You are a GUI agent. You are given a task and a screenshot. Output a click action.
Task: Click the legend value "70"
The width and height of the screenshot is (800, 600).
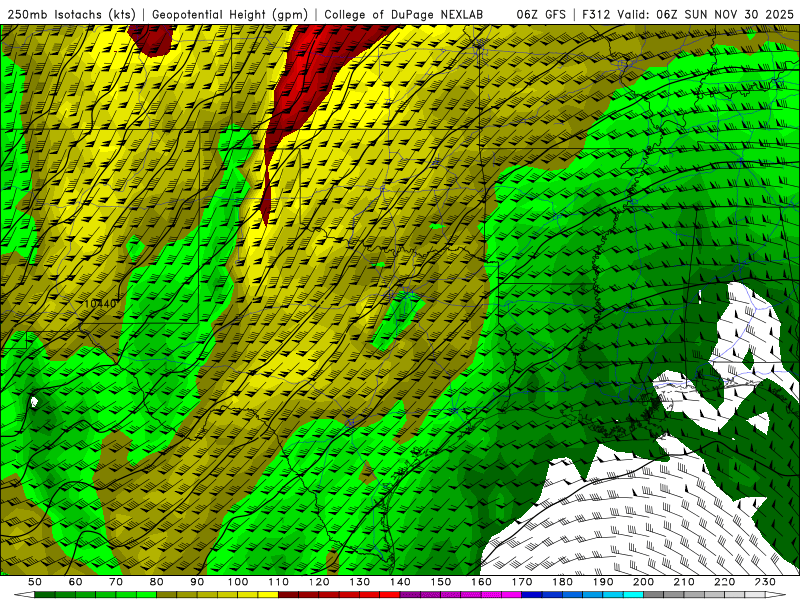click(x=116, y=582)
